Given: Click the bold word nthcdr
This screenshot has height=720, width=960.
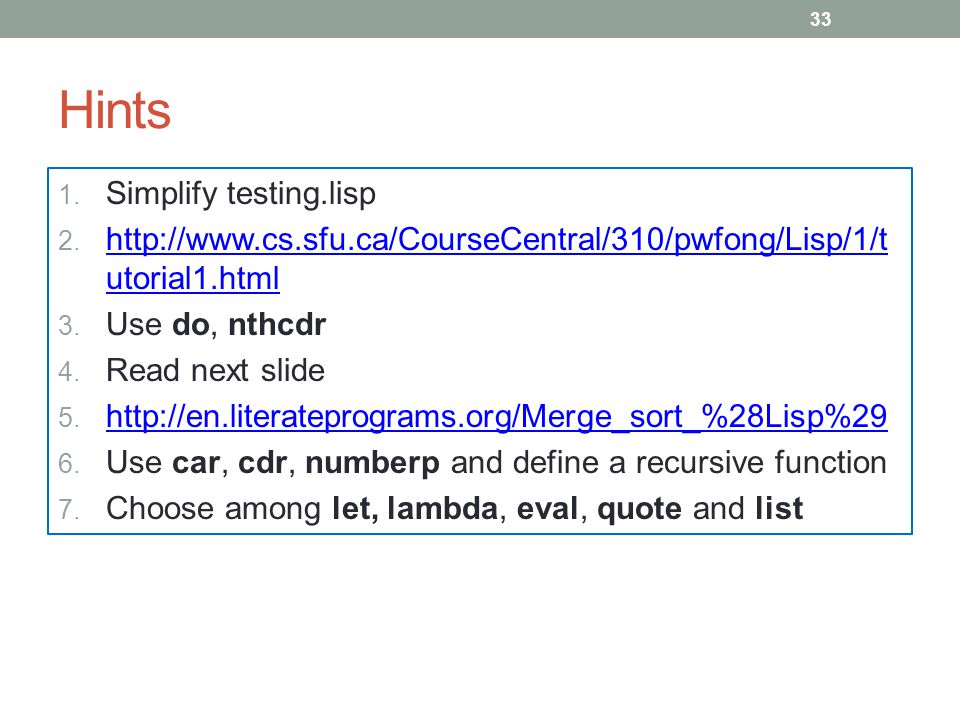Looking at the screenshot, I should point(277,324).
